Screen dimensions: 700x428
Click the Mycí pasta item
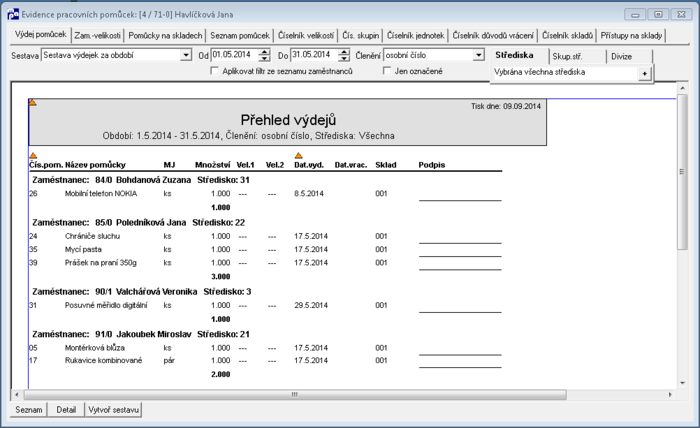(83, 249)
